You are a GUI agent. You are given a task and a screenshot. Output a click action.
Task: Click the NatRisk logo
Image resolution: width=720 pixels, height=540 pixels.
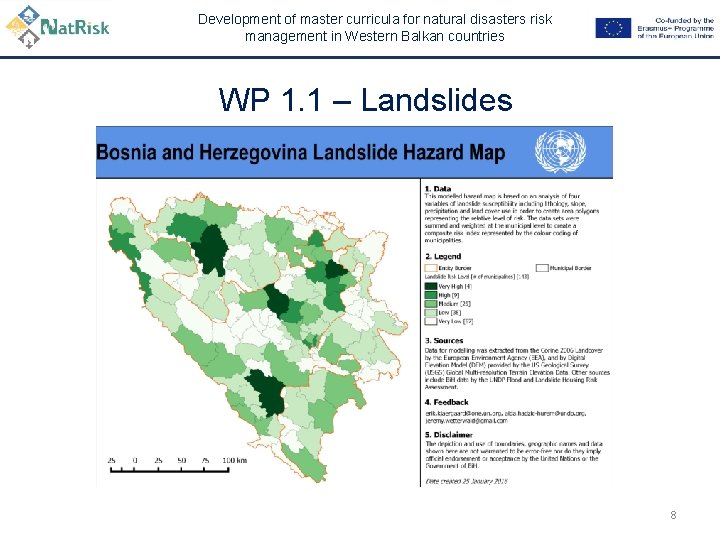click(58, 27)
